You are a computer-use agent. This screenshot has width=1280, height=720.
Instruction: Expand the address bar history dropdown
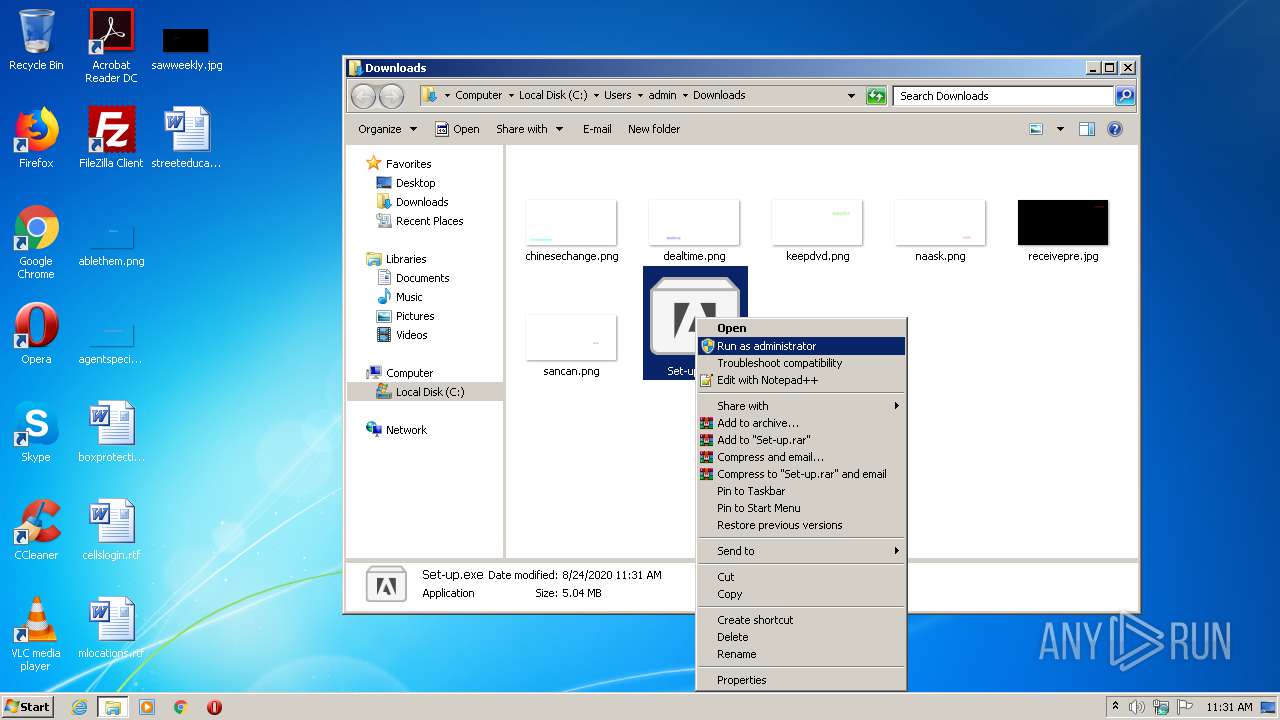tap(851, 96)
